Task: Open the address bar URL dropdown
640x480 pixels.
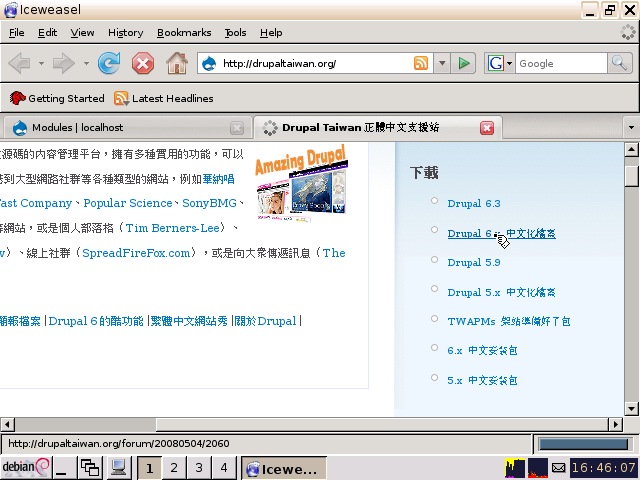Action: [442, 63]
